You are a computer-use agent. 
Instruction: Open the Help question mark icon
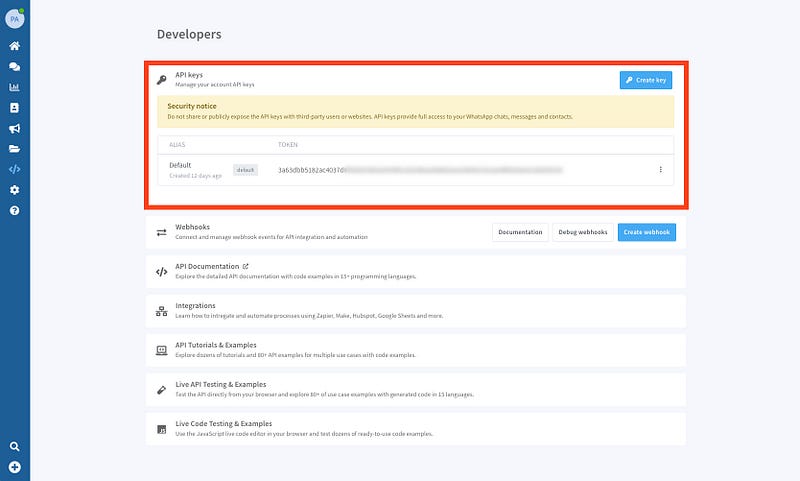(x=14, y=211)
